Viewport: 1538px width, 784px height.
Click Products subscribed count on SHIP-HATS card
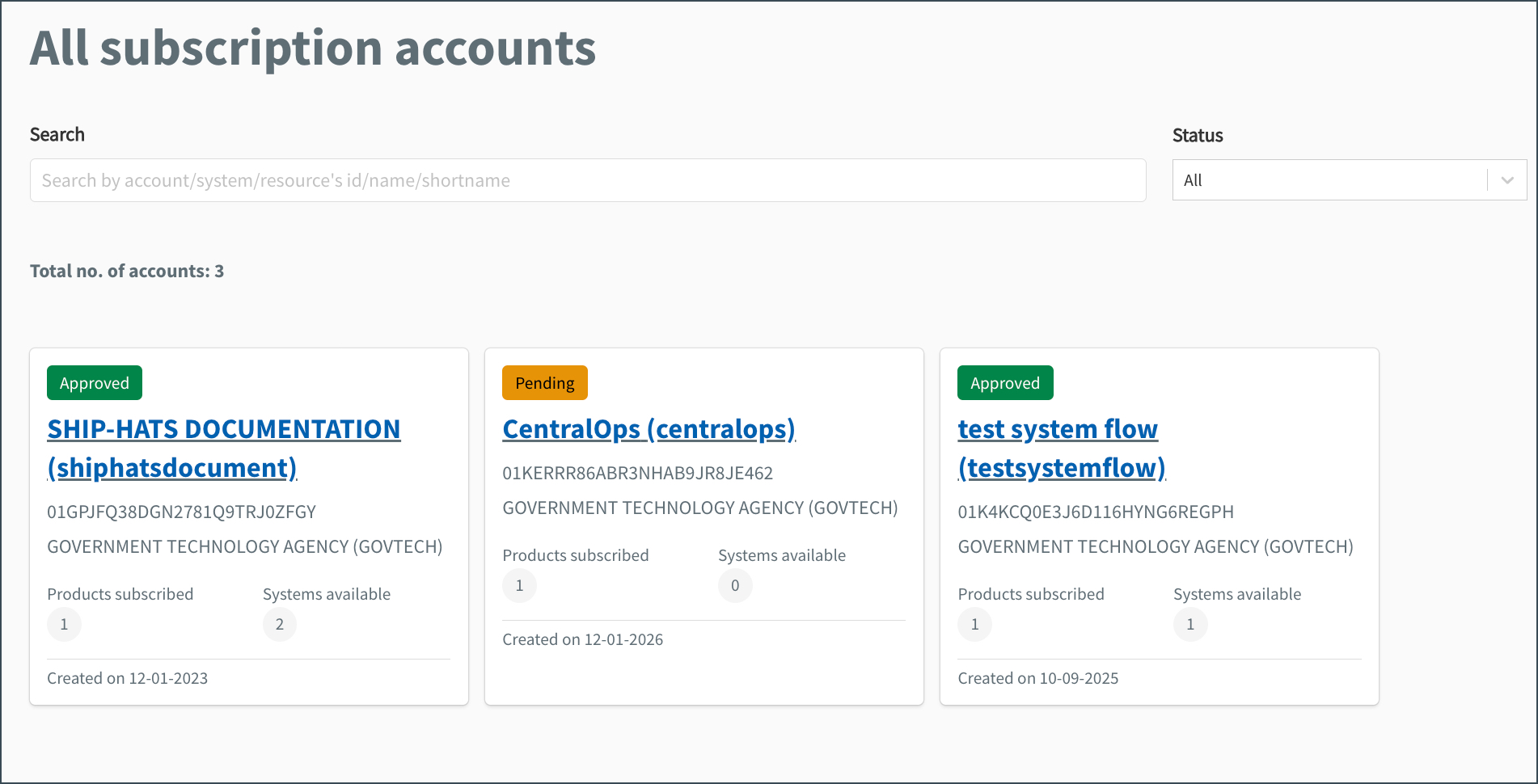64,624
